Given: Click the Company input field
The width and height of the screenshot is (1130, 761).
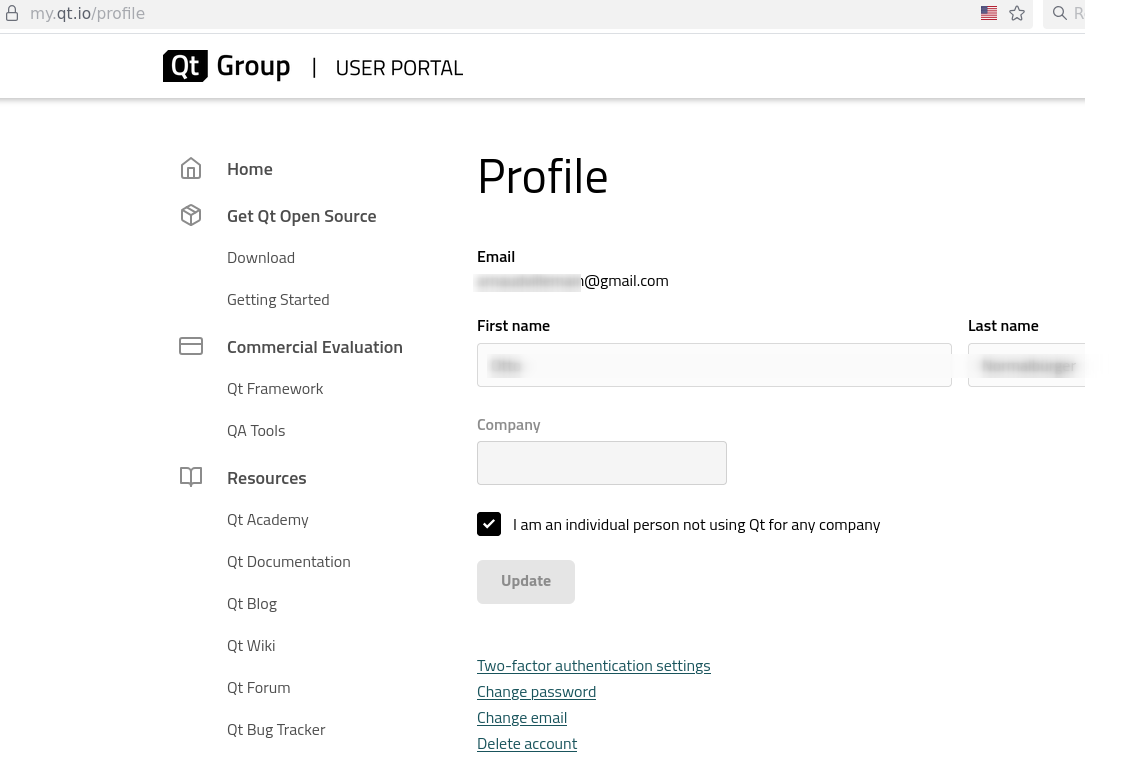Looking at the screenshot, I should tap(602, 464).
